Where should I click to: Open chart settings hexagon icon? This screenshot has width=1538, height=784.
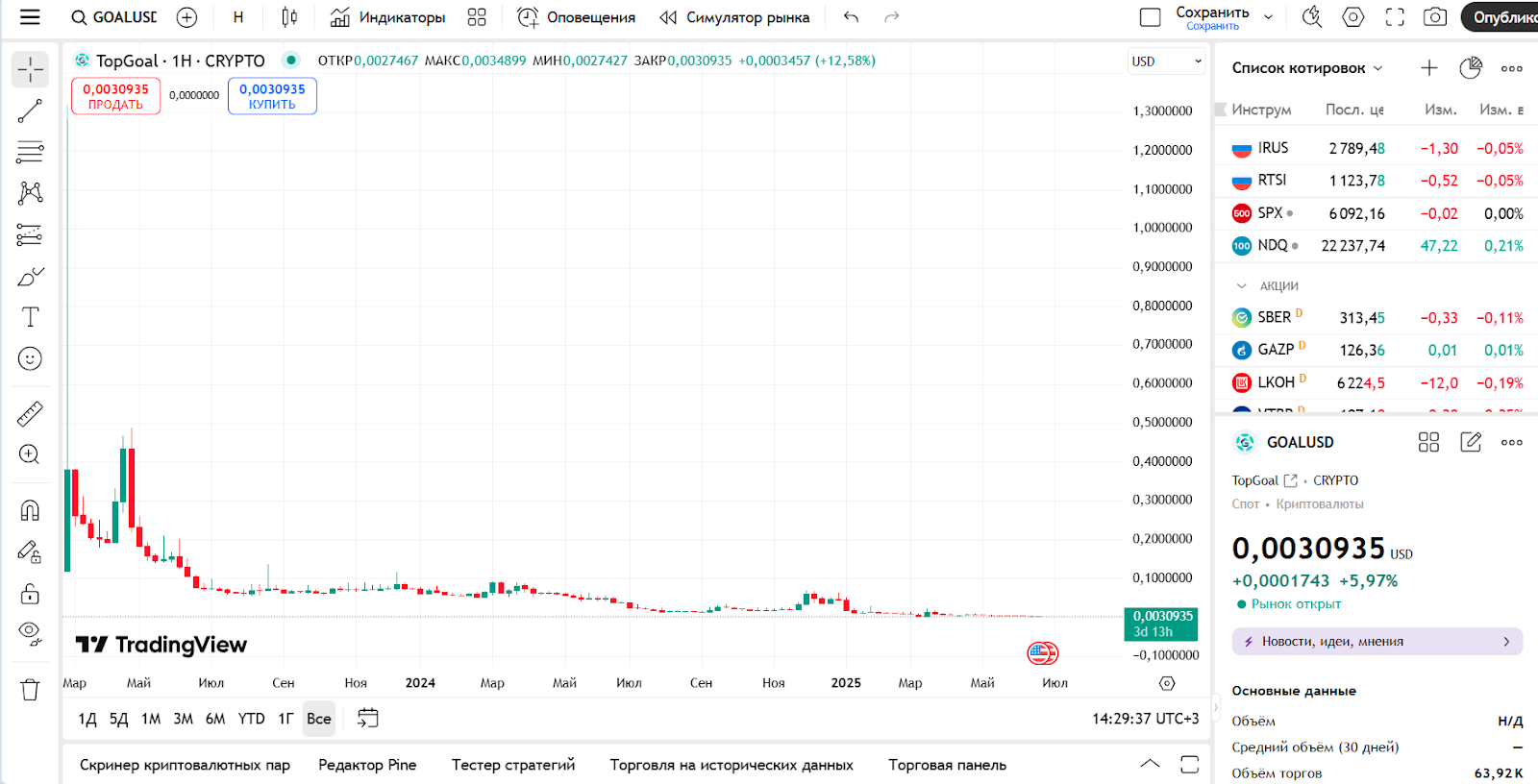click(1353, 17)
